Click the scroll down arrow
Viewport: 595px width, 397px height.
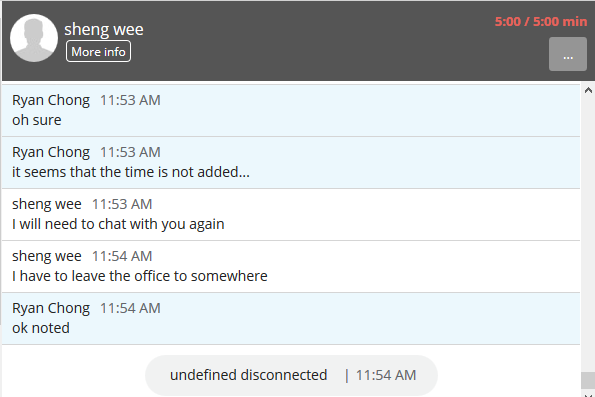(588, 395)
